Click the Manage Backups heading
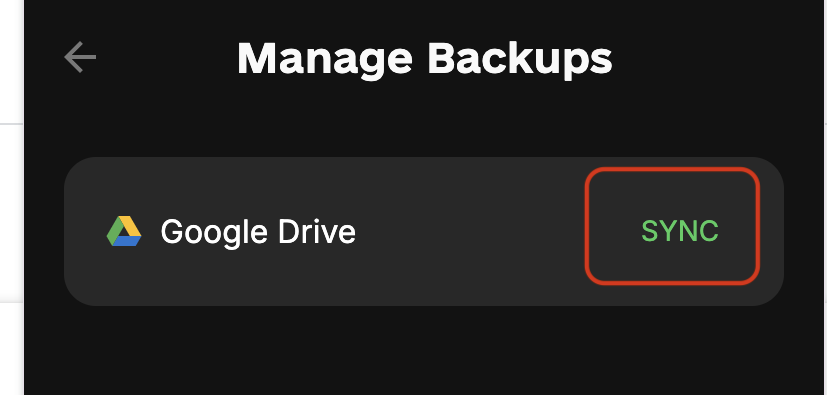Viewport: 827px width, 395px height. pyautogui.click(x=425, y=59)
